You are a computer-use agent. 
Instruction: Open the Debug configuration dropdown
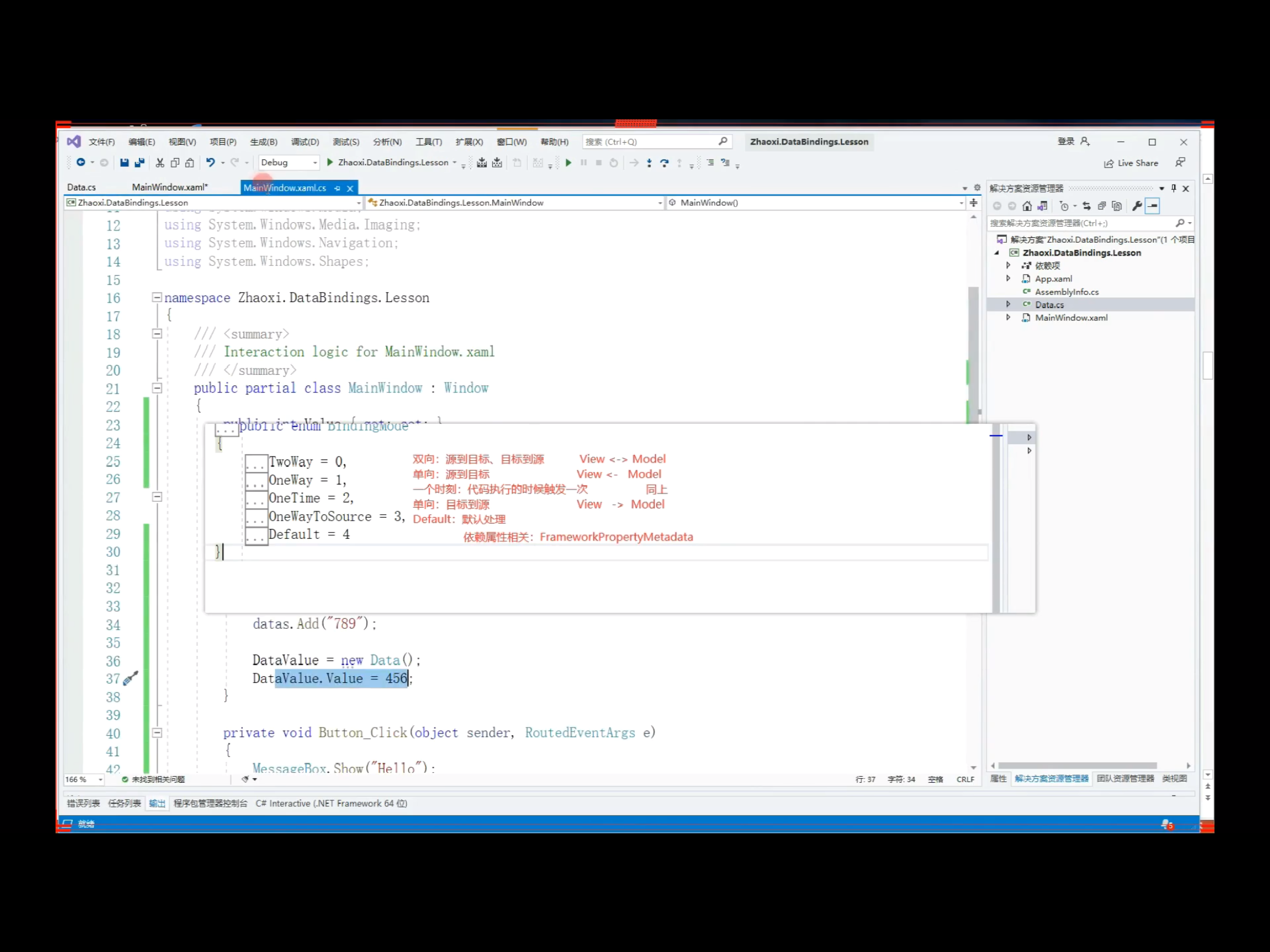point(289,163)
